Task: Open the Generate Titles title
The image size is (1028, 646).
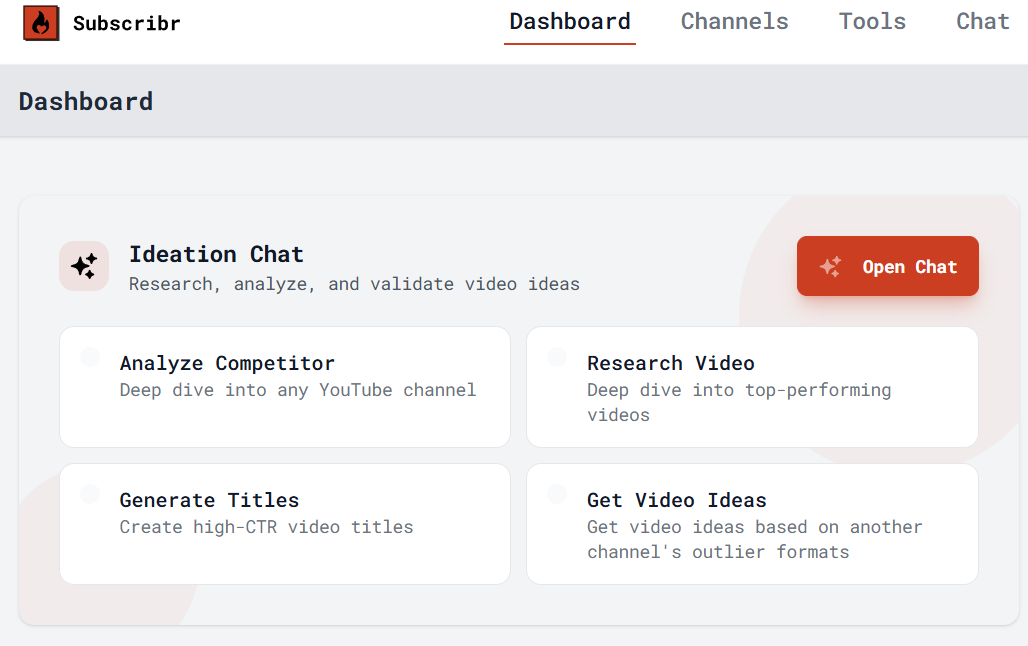Action: pyautogui.click(x=209, y=500)
